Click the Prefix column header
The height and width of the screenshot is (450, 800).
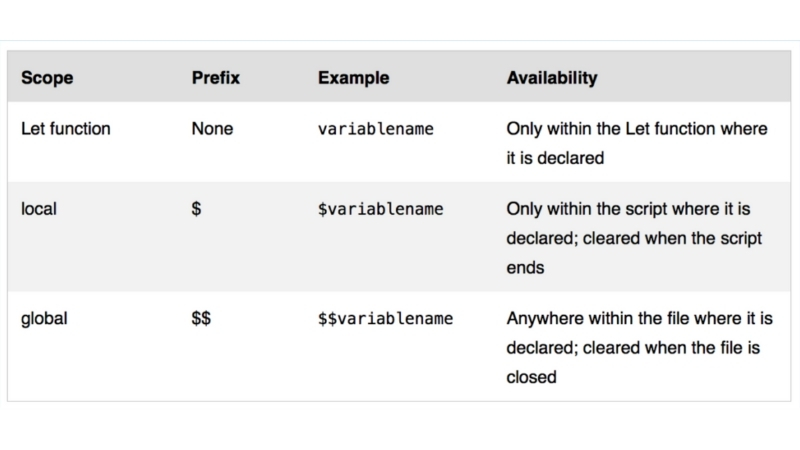pyautogui.click(x=214, y=77)
